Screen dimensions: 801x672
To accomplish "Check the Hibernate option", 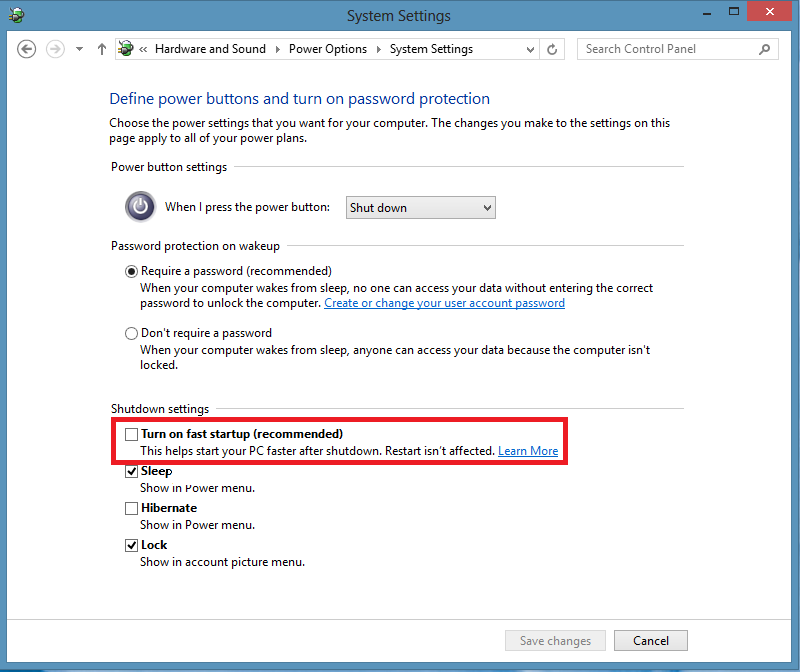I will [131, 508].
